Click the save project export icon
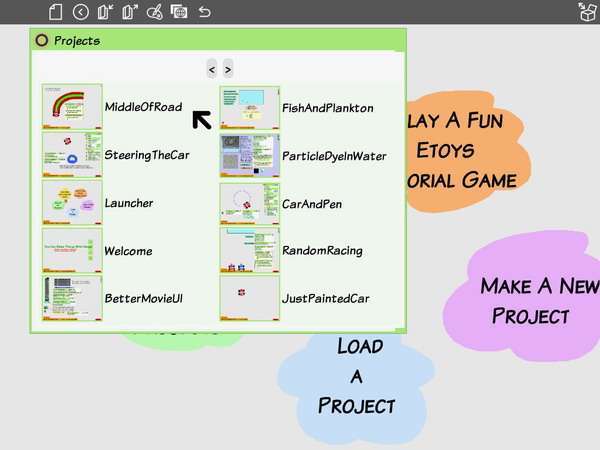This screenshot has height=450, width=600. [x=130, y=12]
